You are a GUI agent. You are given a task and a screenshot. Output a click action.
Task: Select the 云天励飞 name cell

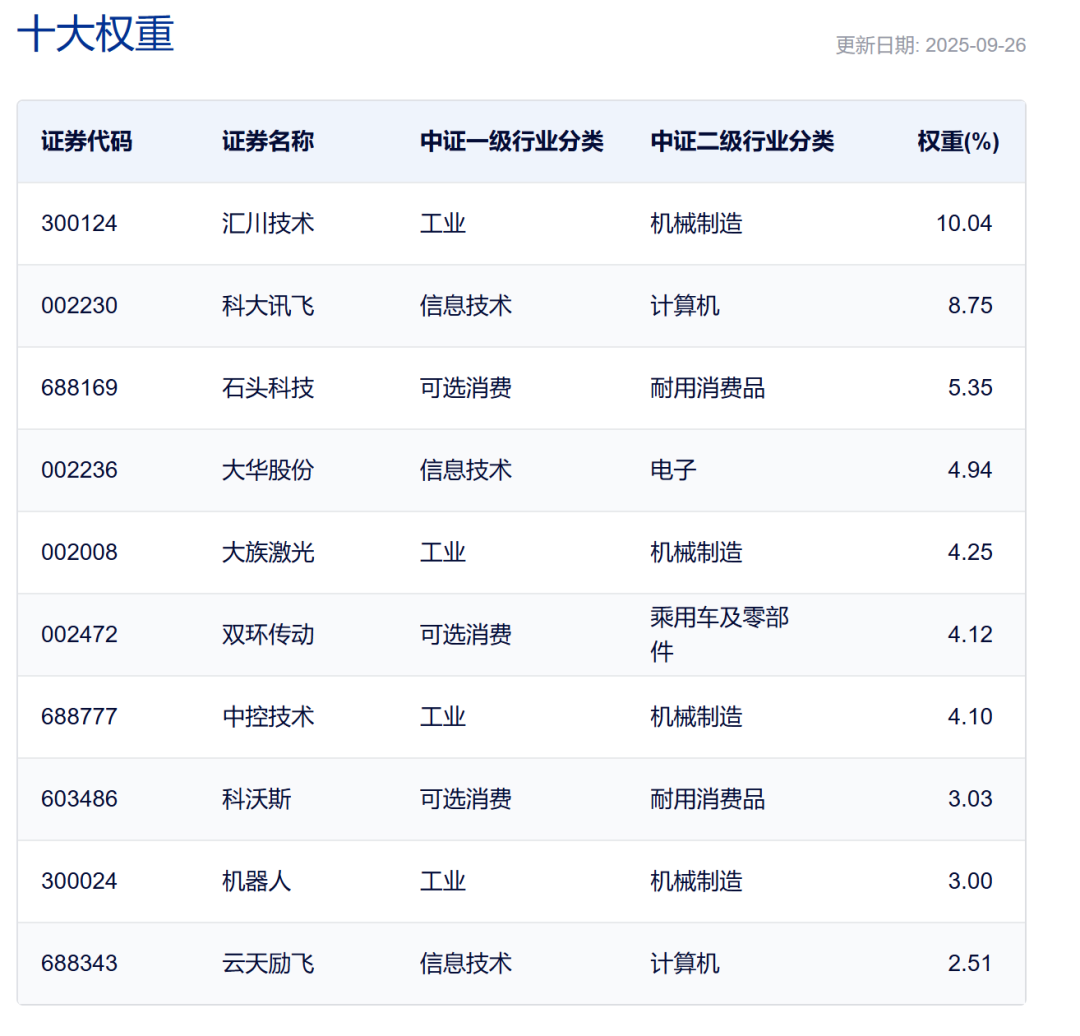[268, 962]
